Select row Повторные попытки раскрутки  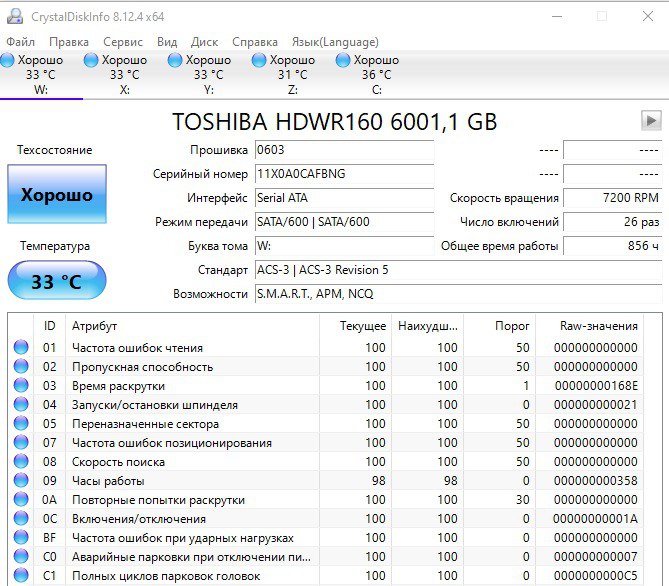click(326, 499)
